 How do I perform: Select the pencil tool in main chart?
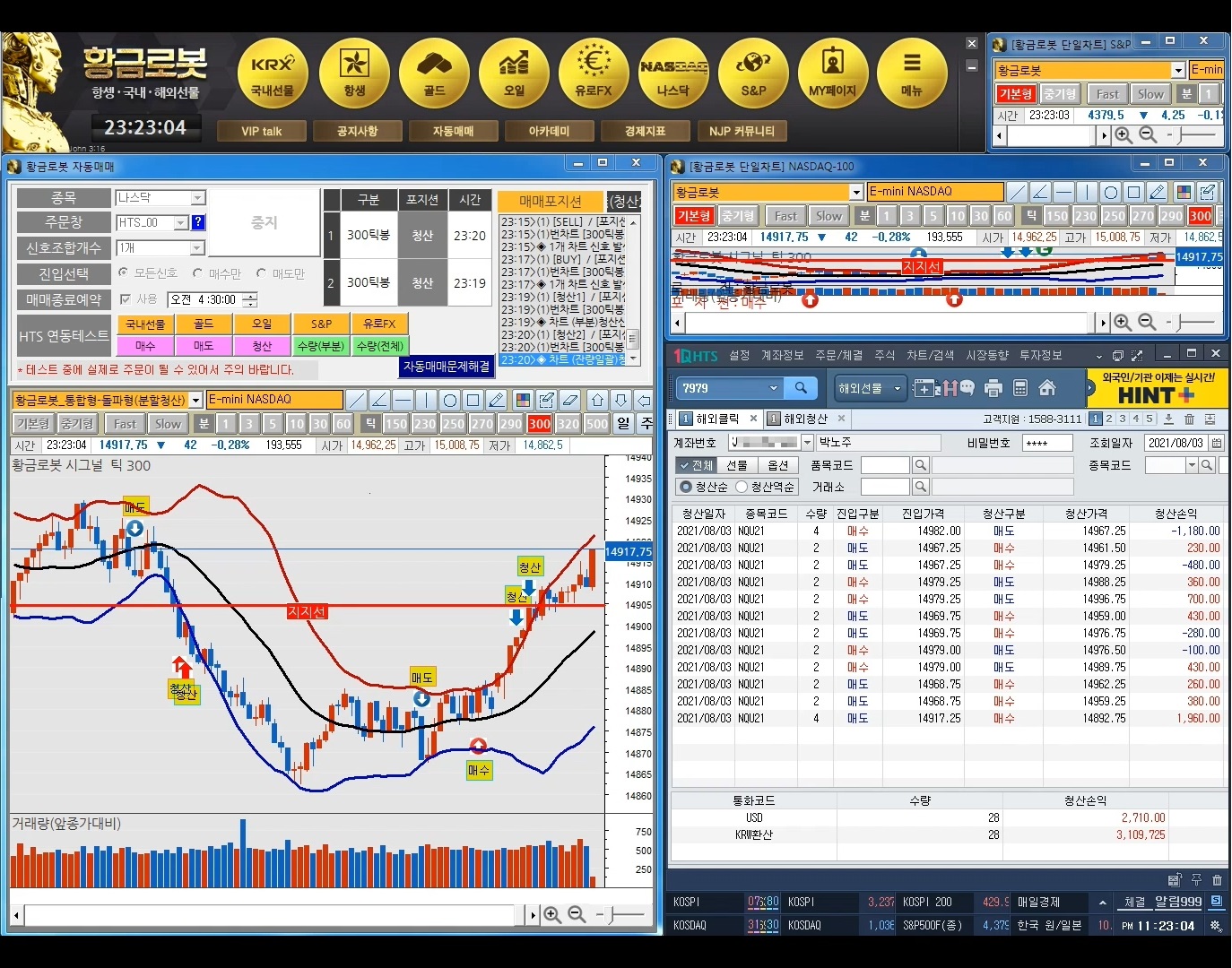tap(496, 400)
